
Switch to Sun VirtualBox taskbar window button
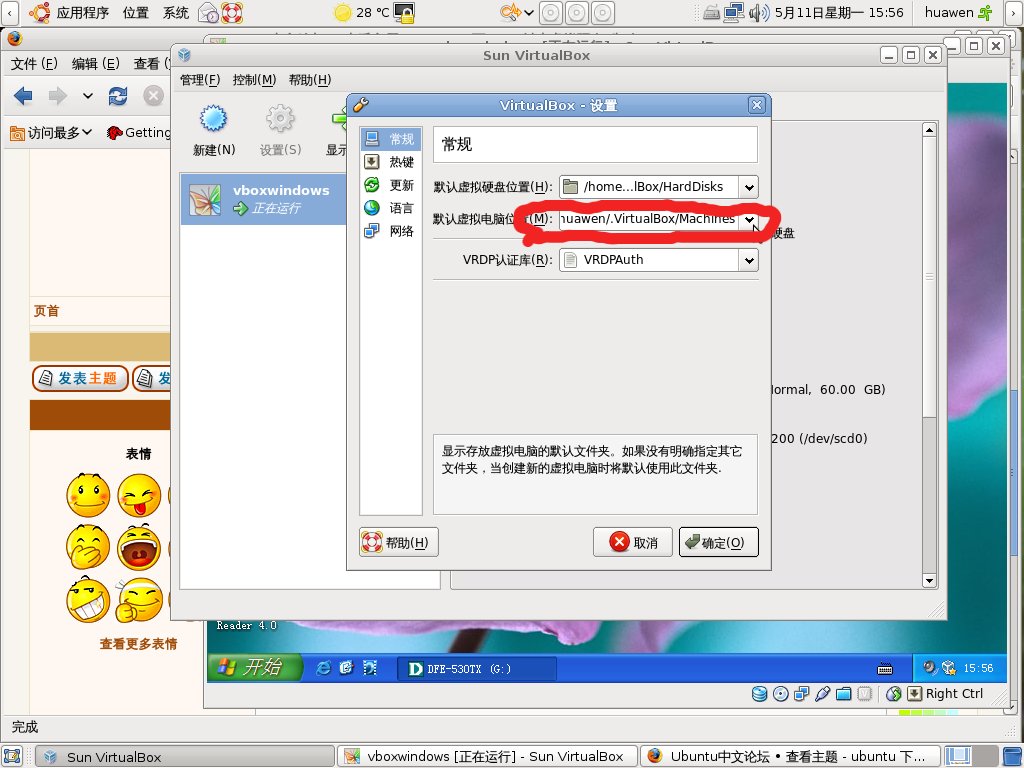pos(184,757)
